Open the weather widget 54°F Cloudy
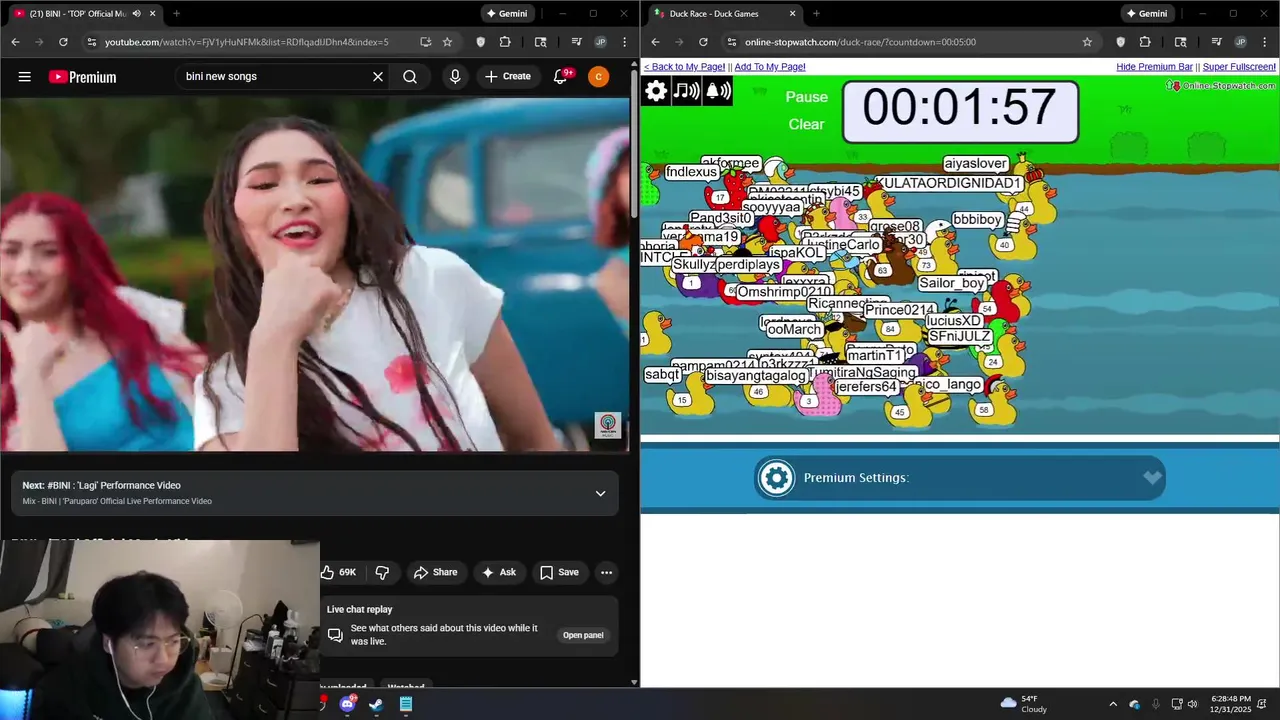 1024,704
